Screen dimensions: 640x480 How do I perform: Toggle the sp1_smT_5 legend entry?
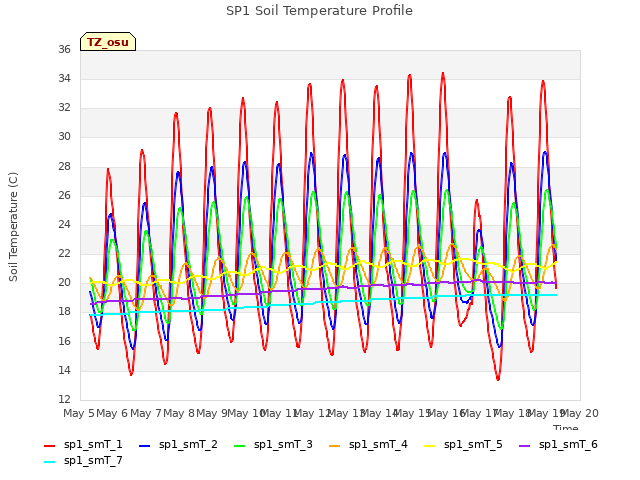coord(463,444)
